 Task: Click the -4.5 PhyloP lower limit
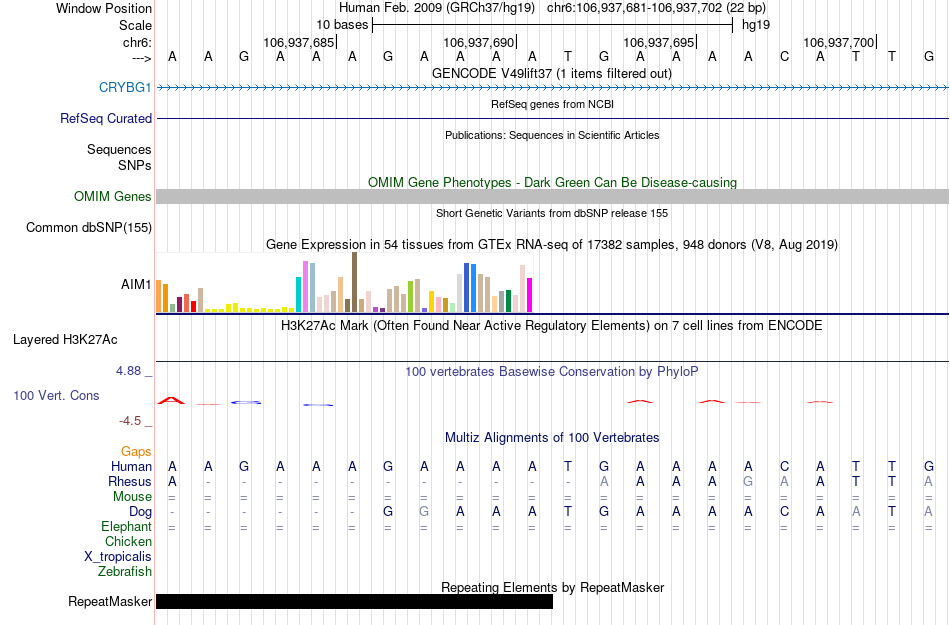[130, 420]
